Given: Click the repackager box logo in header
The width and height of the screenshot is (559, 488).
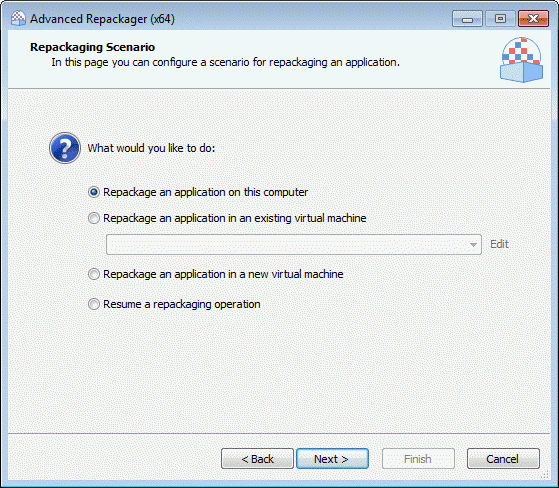Looking at the screenshot, I should click(521, 60).
